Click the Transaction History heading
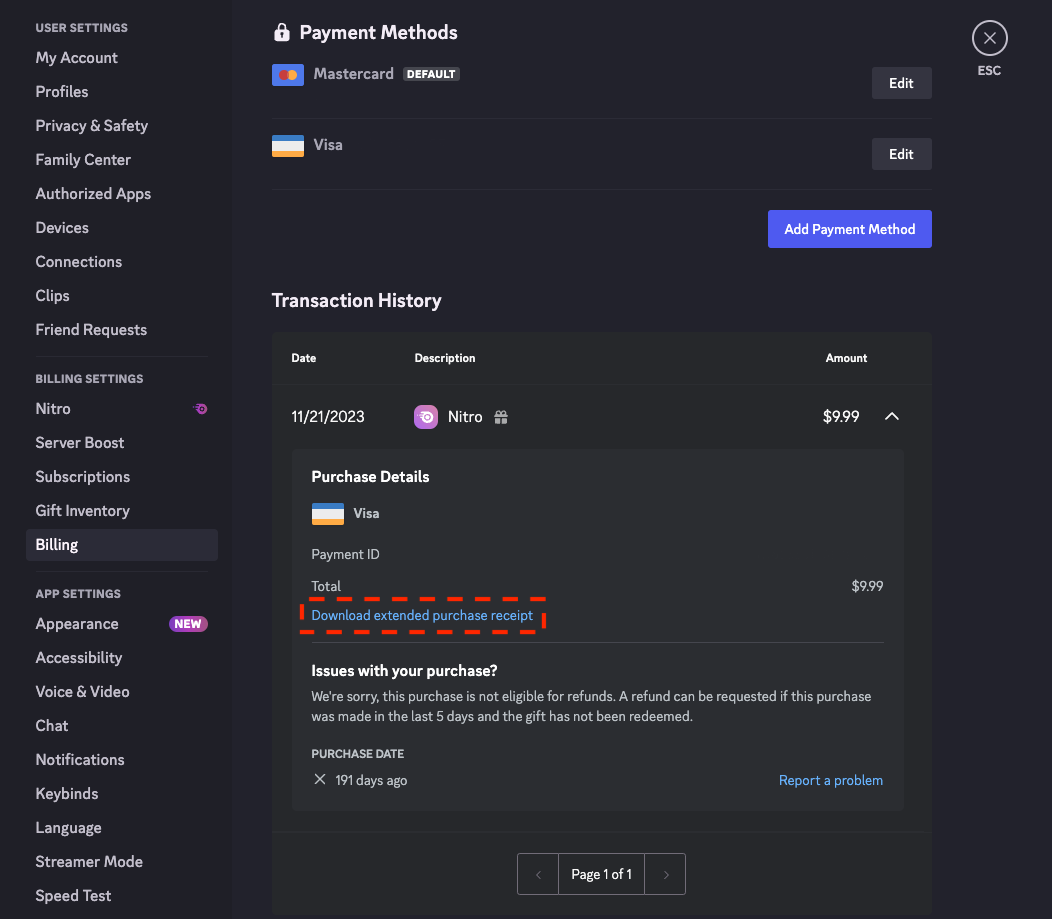Image resolution: width=1052 pixels, height=919 pixels. [x=356, y=301]
